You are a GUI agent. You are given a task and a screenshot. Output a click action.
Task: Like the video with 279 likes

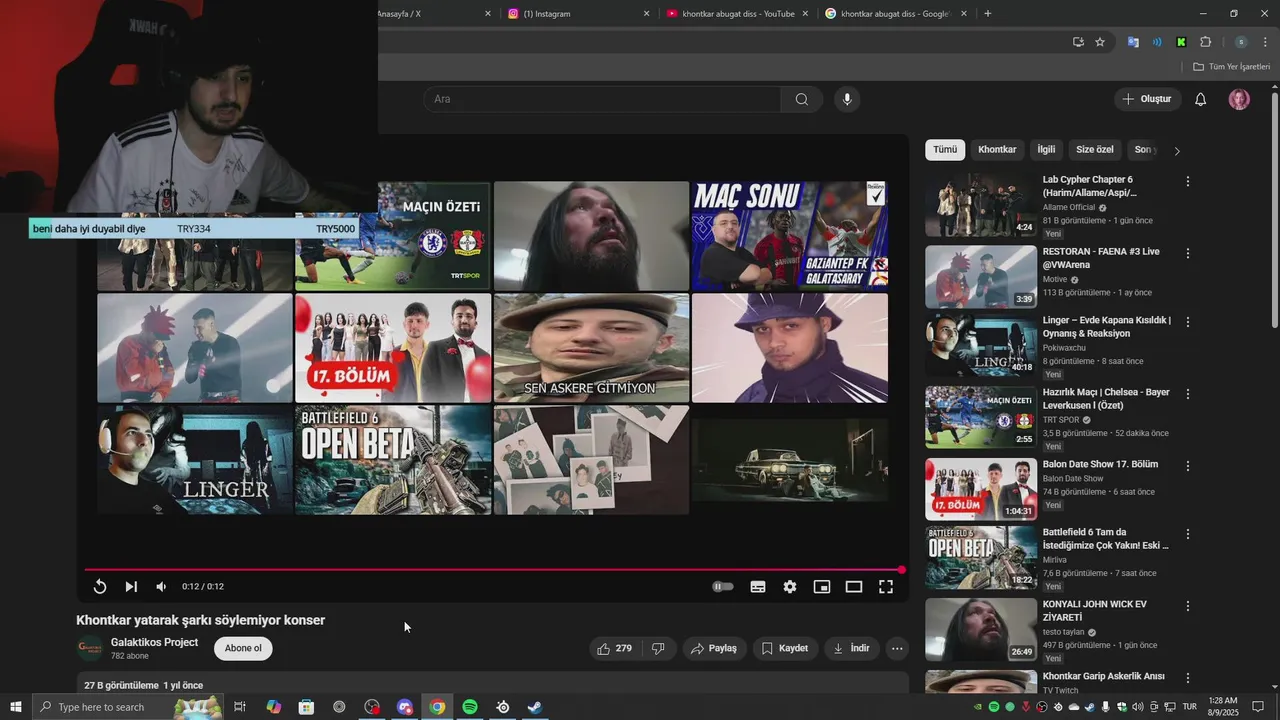pyautogui.click(x=614, y=648)
